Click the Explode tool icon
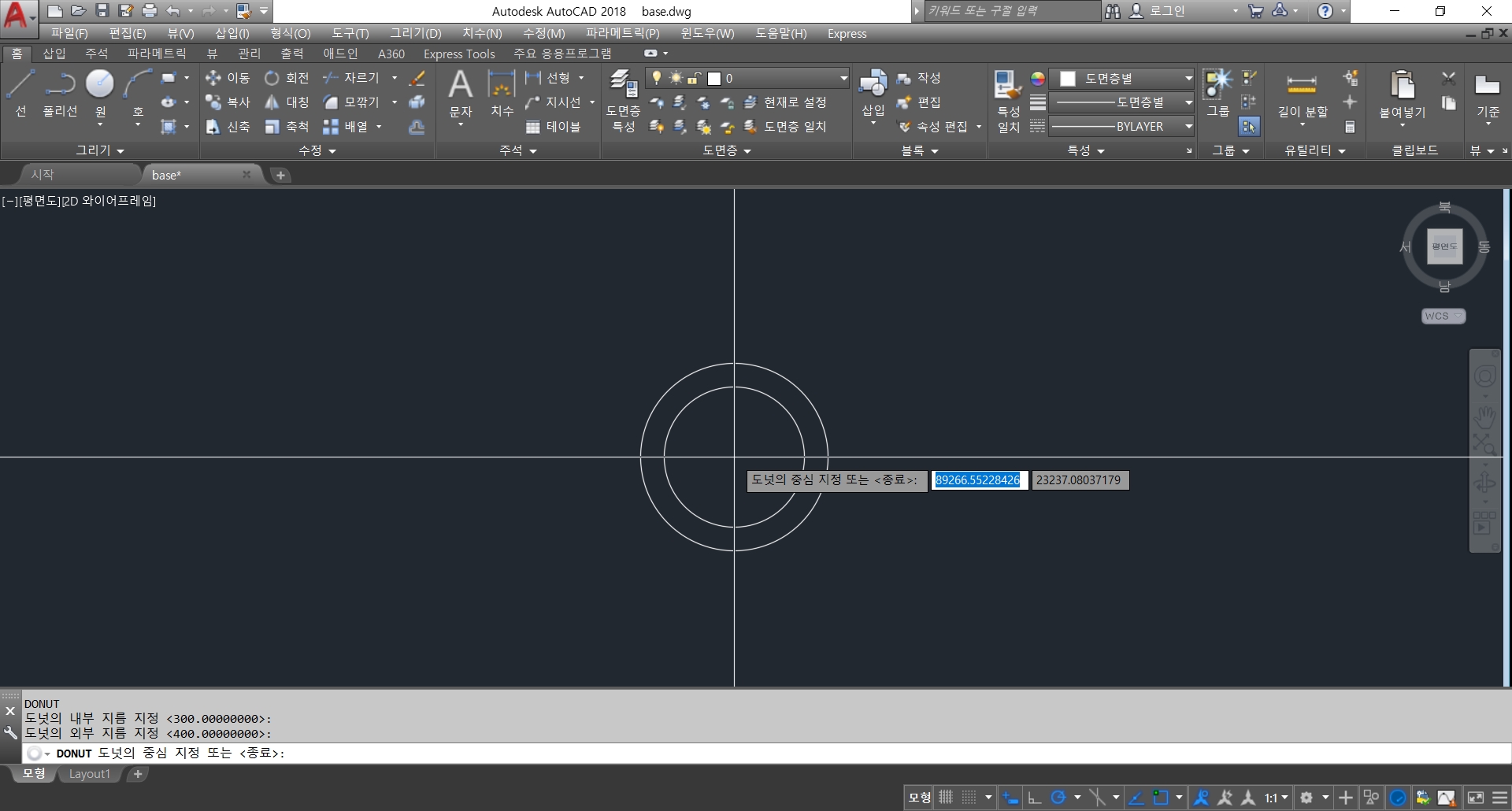 [x=417, y=102]
